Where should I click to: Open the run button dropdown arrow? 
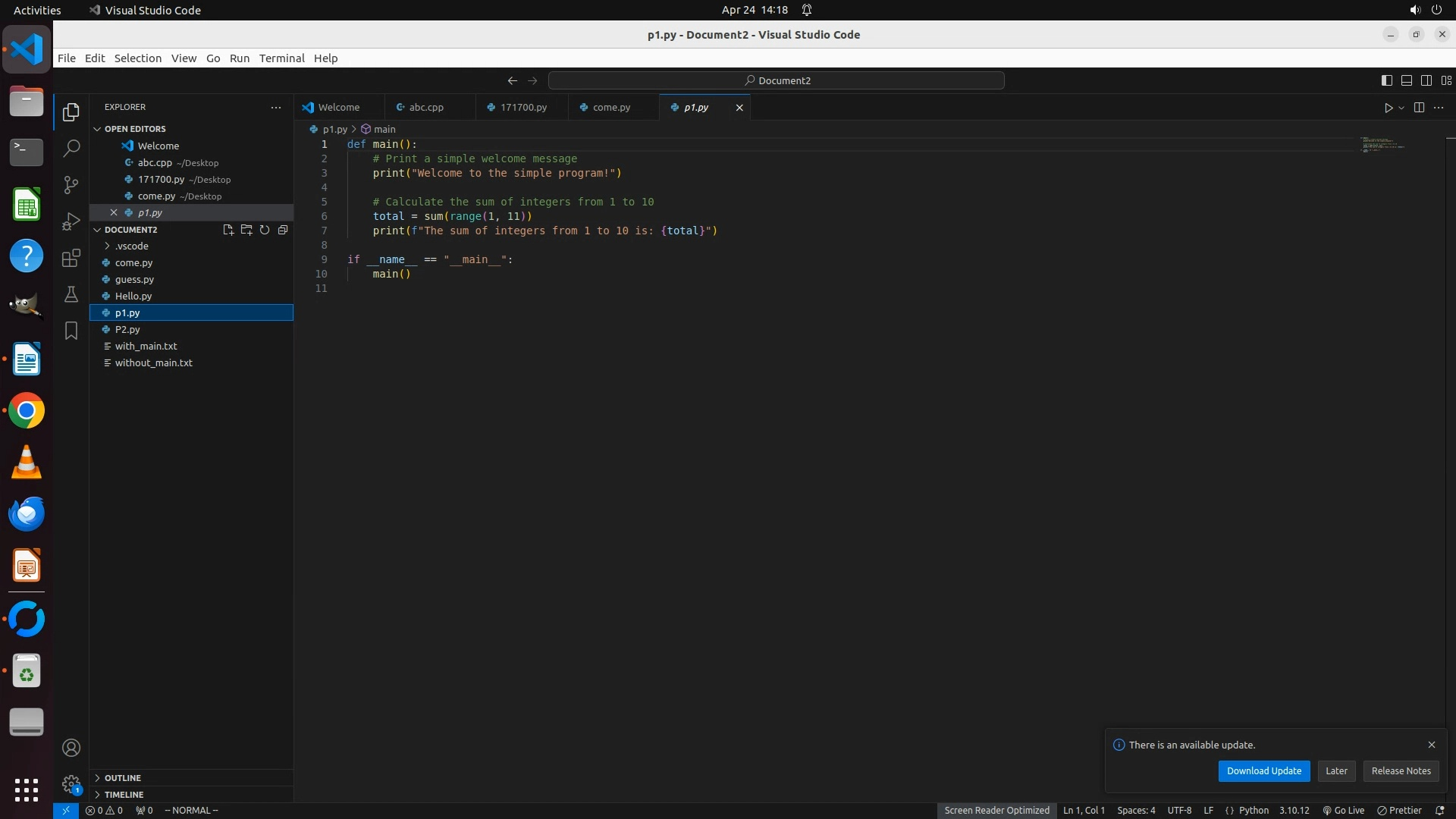point(1401,108)
